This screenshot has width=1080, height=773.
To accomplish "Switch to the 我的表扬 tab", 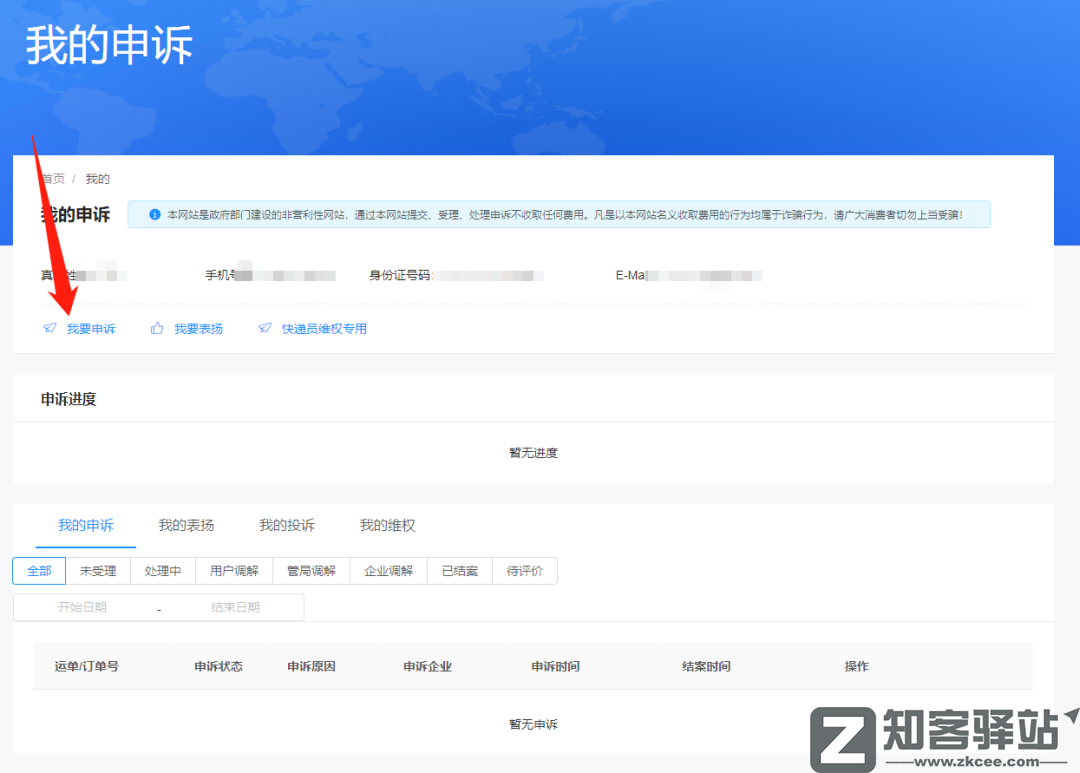I will pos(184,524).
